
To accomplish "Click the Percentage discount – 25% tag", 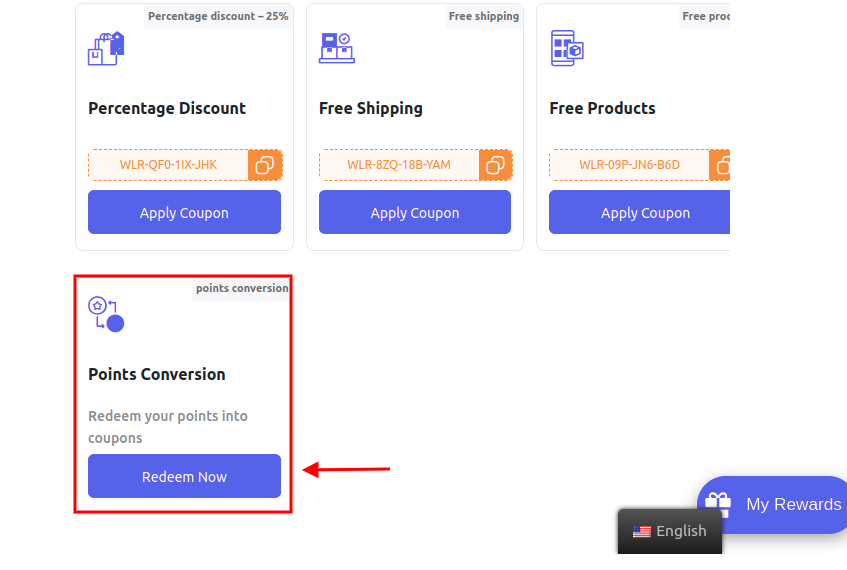I will pyautogui.click(x=218, y=16).
